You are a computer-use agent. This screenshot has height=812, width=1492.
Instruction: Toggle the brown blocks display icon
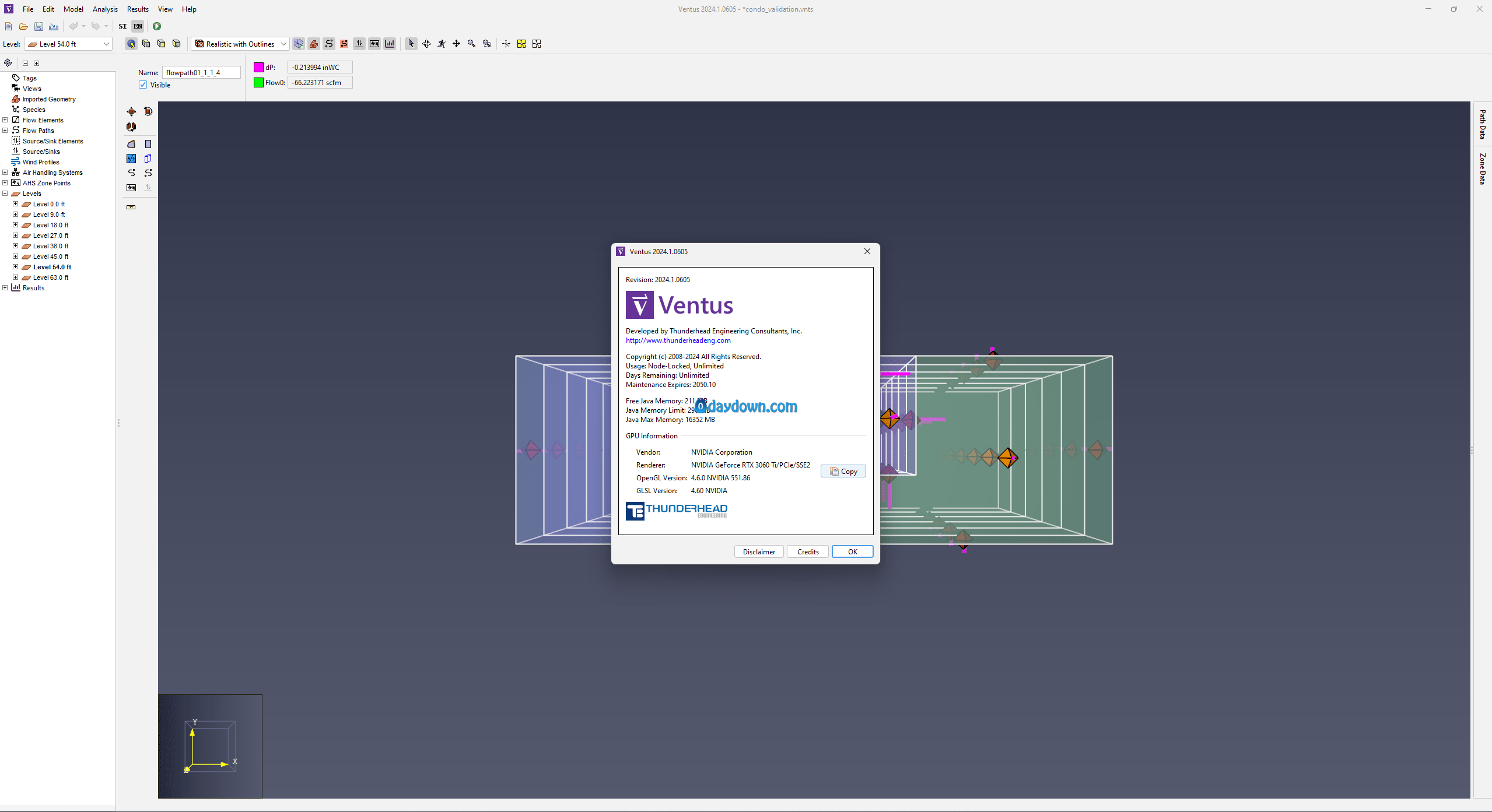tap(314, 44)
